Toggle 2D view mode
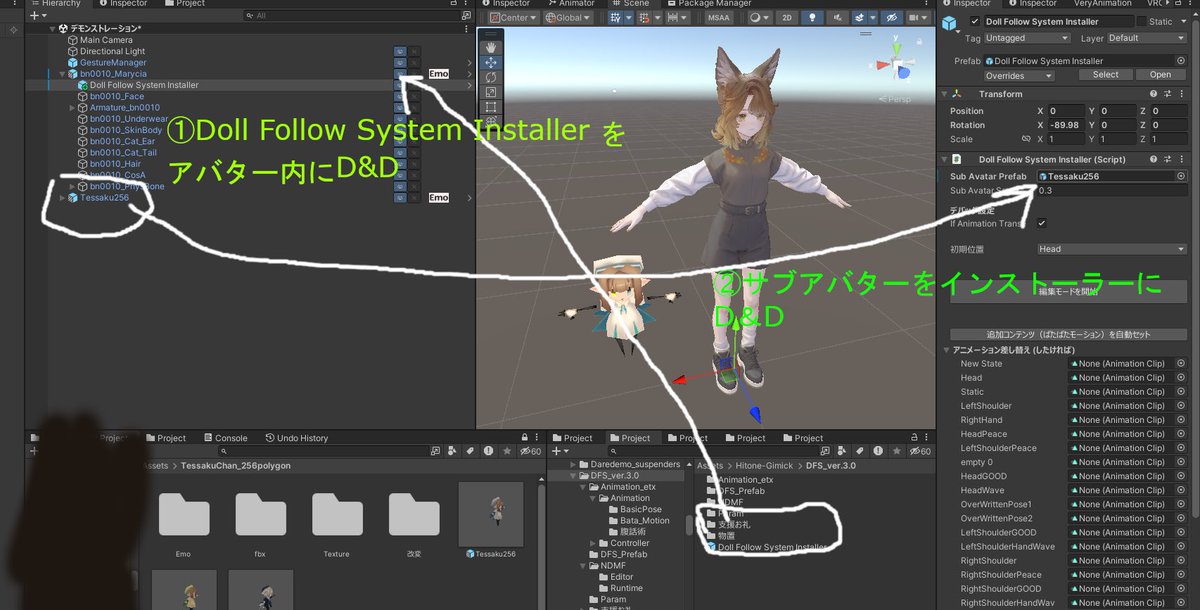Screen dimensions: 1200x610 click(x=787, y=17)
